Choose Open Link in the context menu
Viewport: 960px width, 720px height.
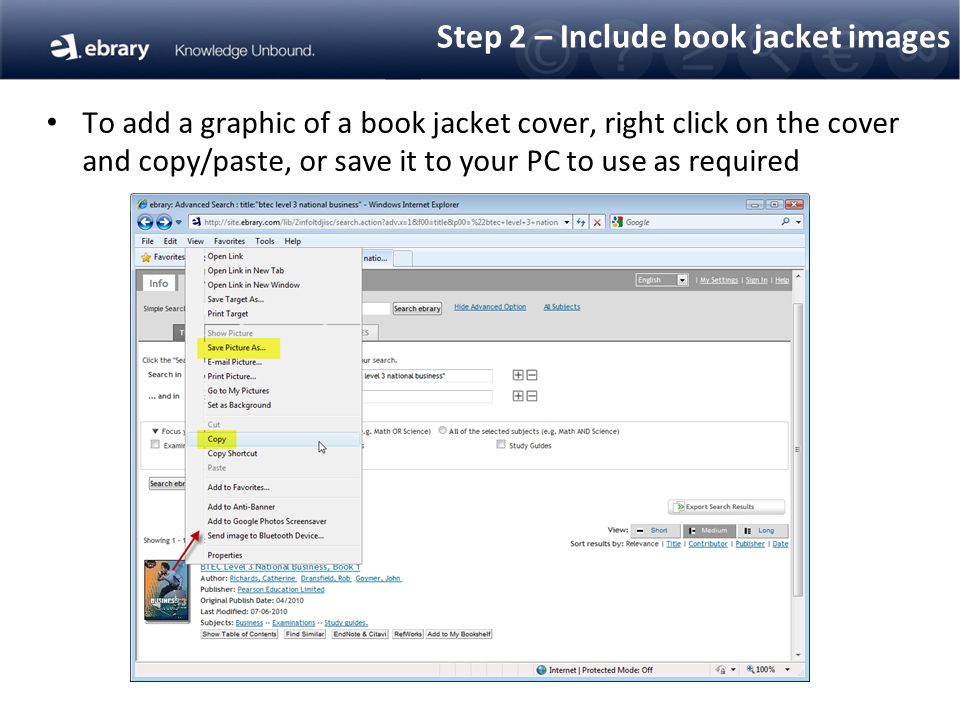coord(225,257)
